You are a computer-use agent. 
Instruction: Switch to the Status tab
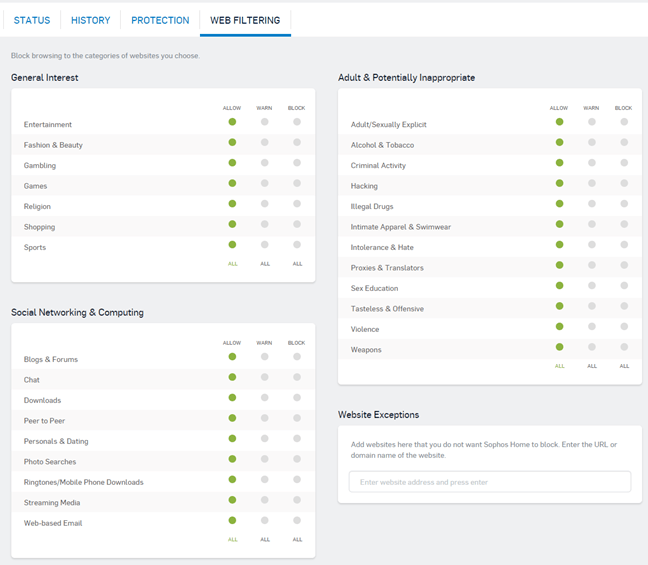[x=32, y=20]
